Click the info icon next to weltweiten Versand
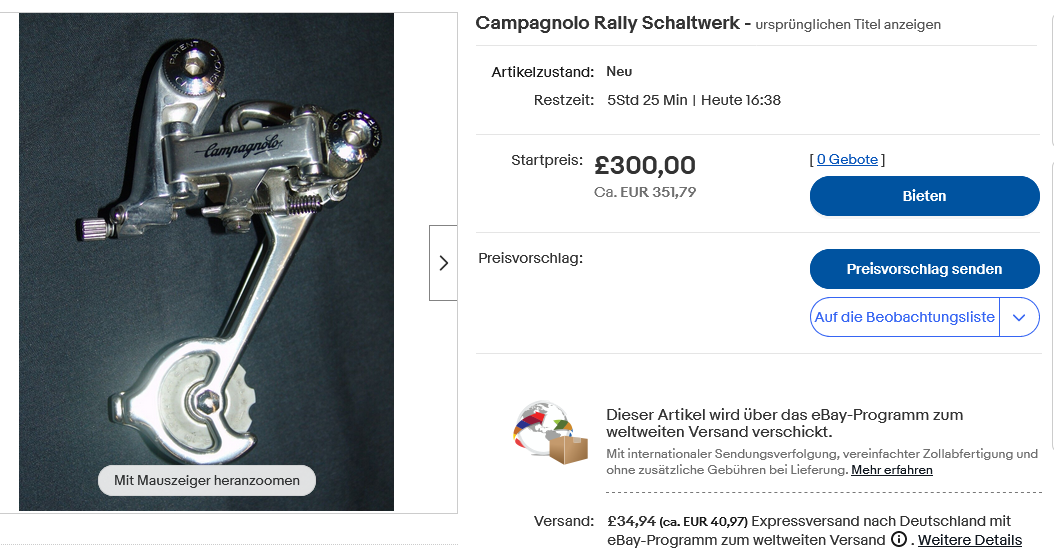This screenshot has height=555, width=1054. pos(899,540)
